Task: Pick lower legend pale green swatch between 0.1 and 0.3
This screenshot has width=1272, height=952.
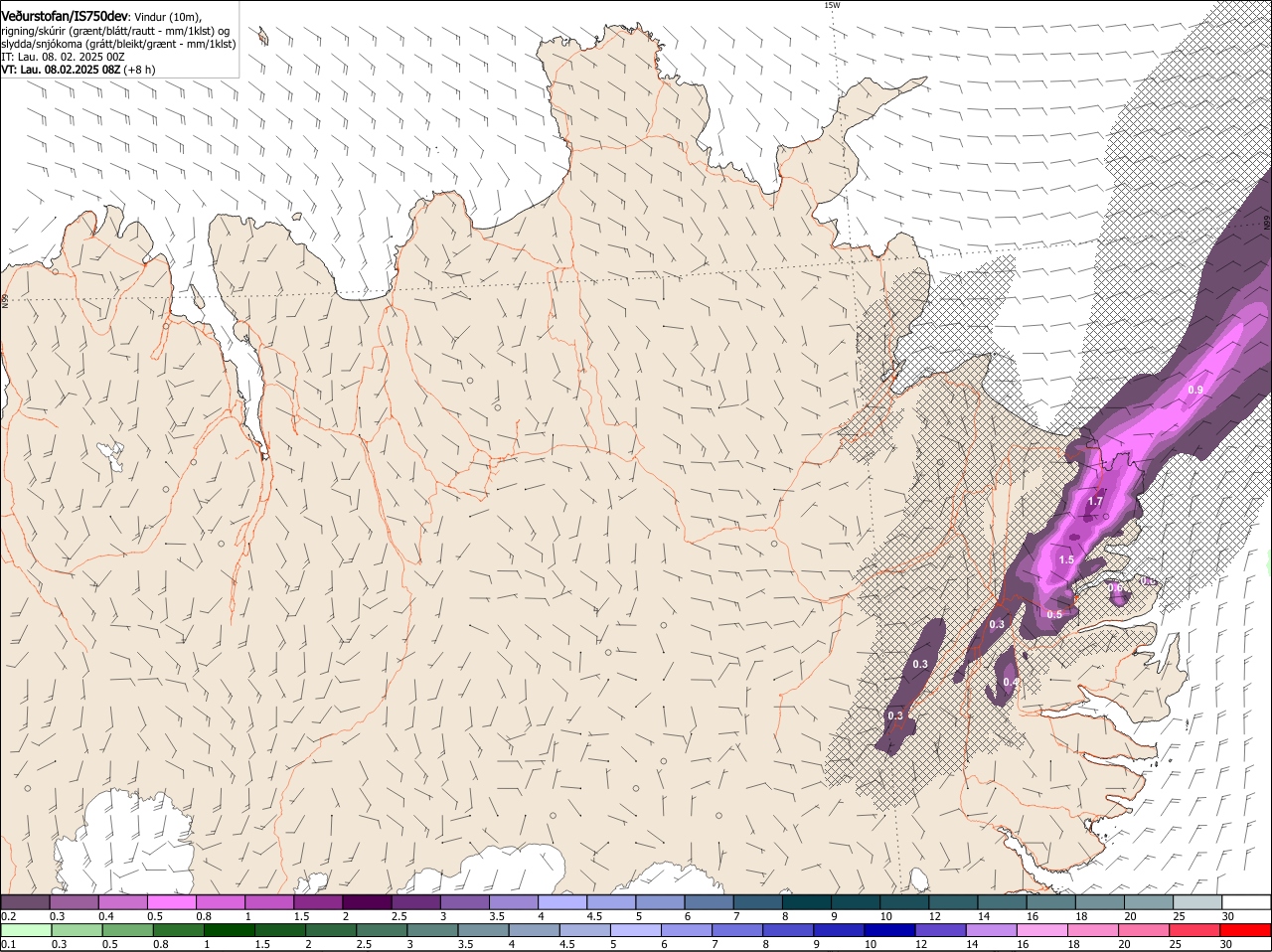Action: pyautogui.click(x=25, y=930)
